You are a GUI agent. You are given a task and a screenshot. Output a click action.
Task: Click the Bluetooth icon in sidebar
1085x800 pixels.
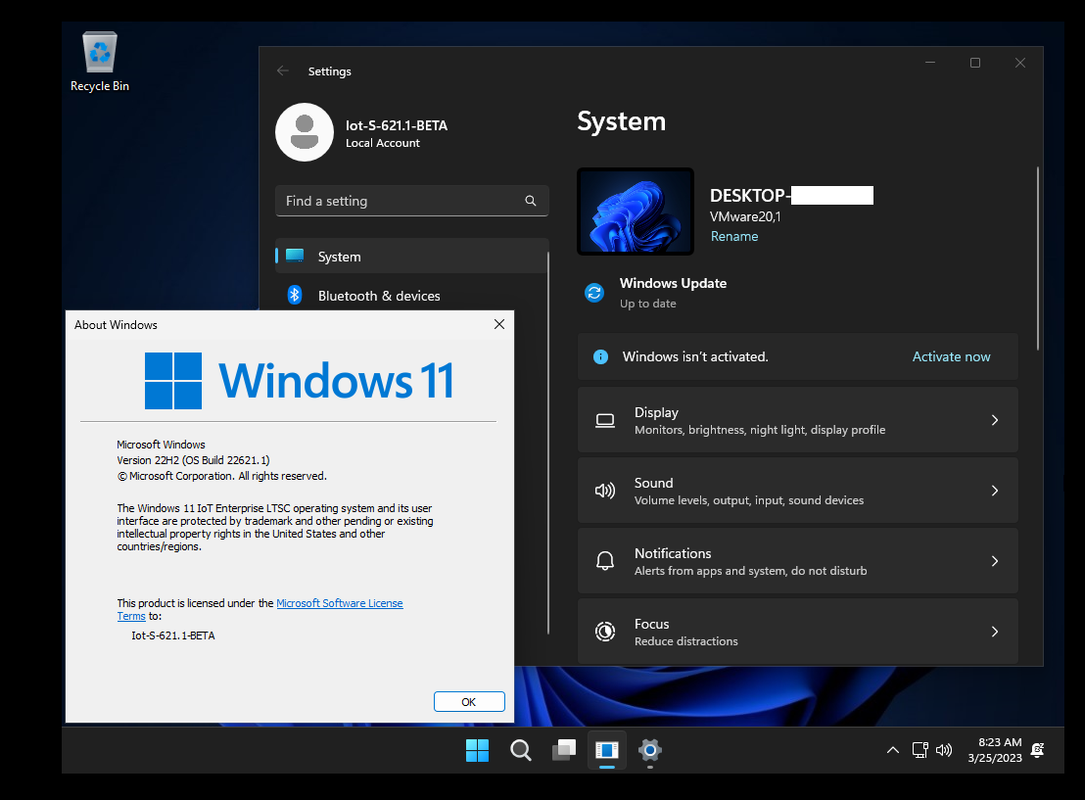click(295, 295)
